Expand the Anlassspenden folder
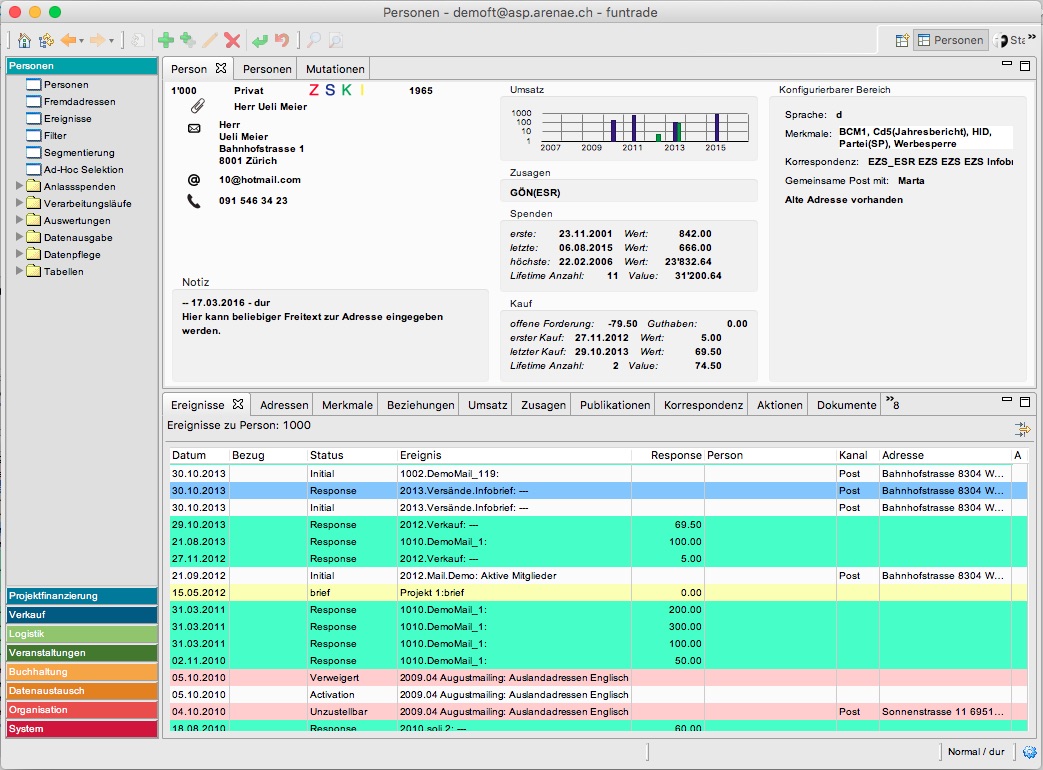Image resolution: width=1043 pixels, height=770 pixels. click(20, 187)
